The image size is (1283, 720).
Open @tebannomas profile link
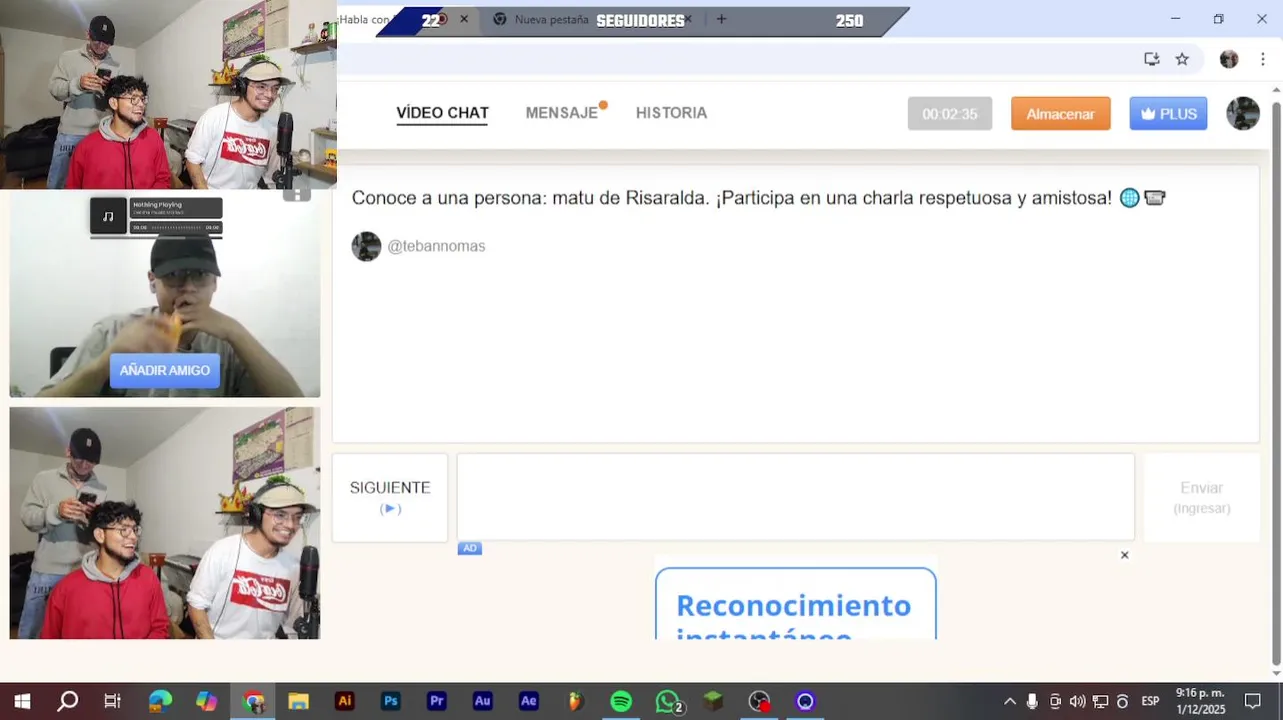[436, 246]
